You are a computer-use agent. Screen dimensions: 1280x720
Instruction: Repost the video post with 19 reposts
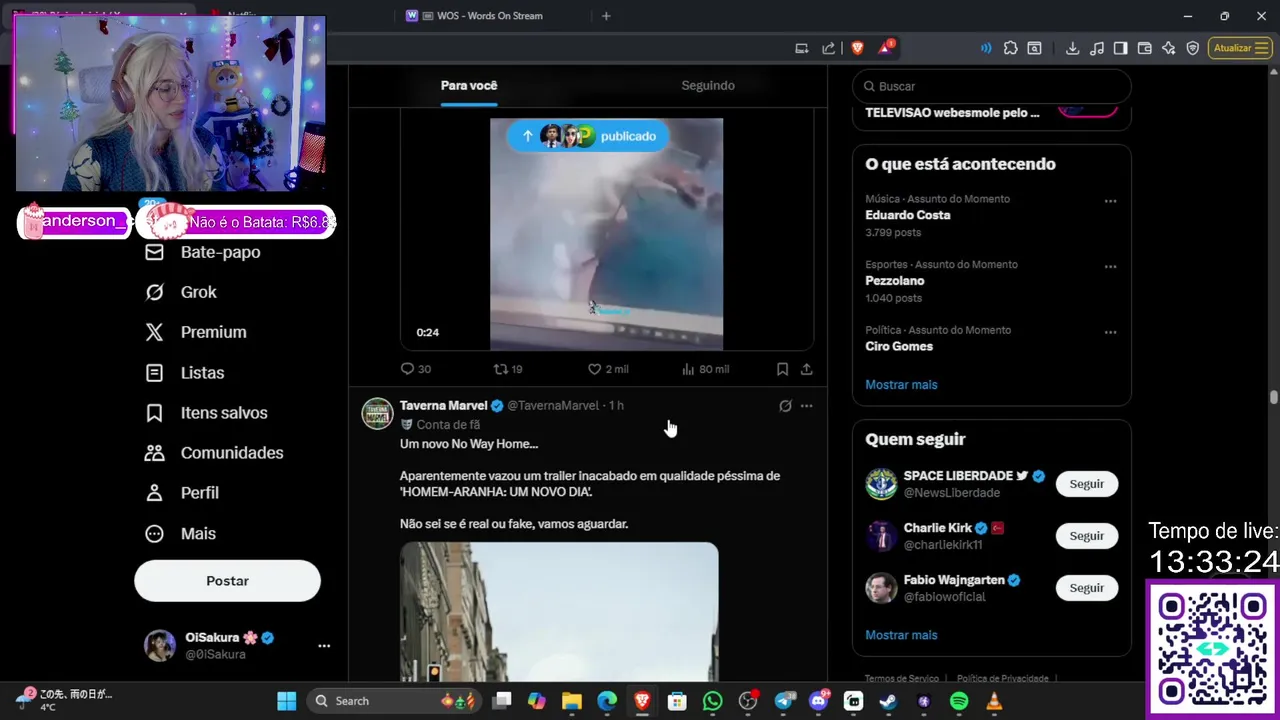point(508,369)
